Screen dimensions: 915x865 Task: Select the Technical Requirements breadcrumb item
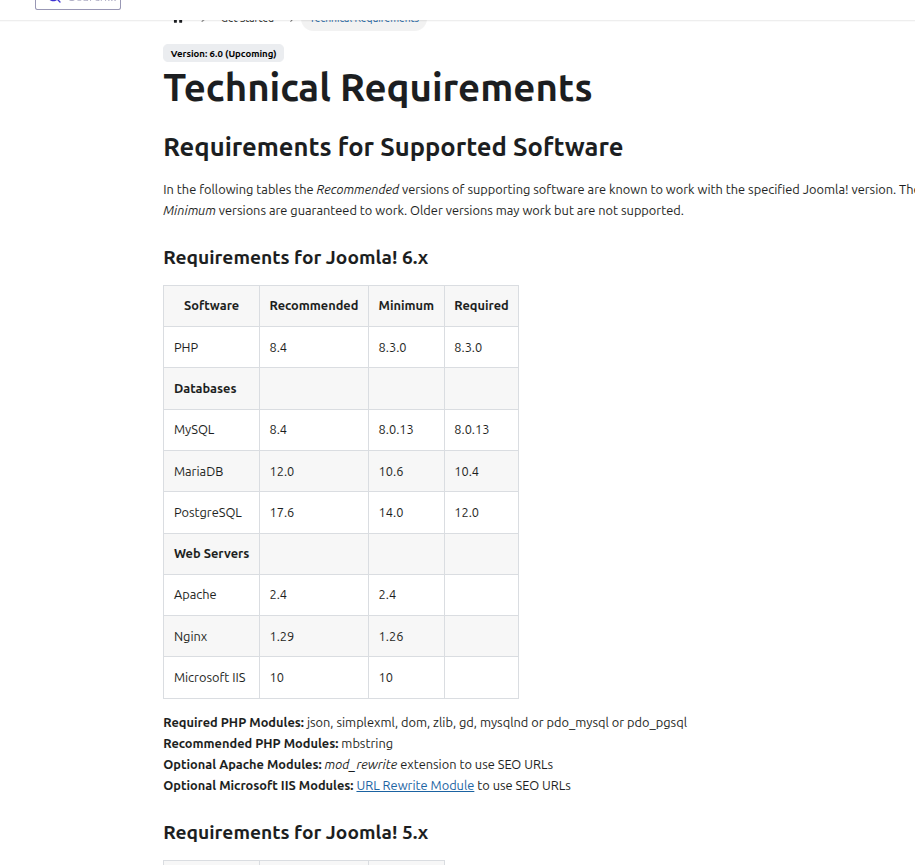[364, 18]
